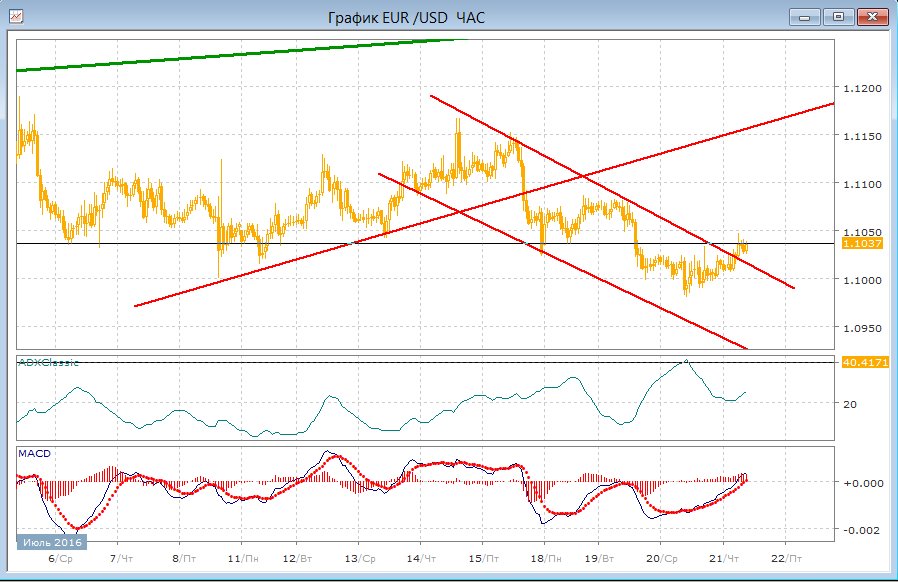
Task: Click the 'Июль 2016' month label
Action: click(51, 541)
